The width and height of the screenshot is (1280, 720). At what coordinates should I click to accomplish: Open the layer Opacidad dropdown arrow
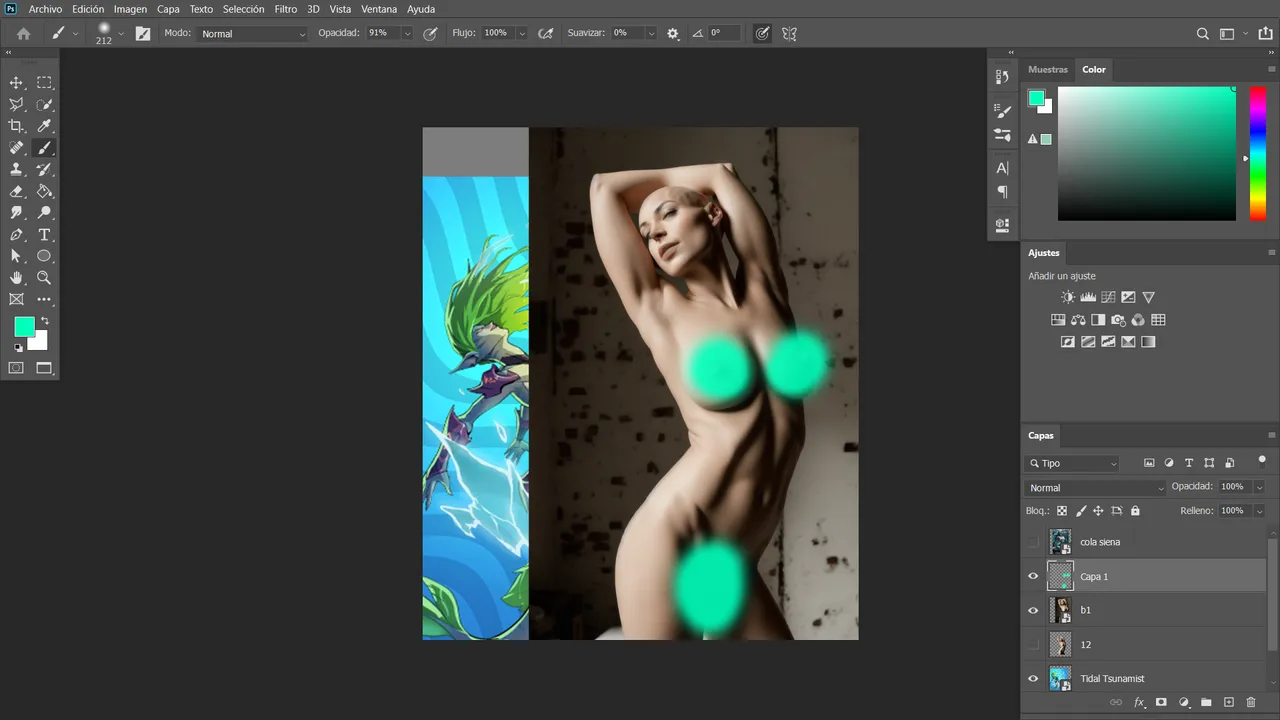(x=1259, y=487)
